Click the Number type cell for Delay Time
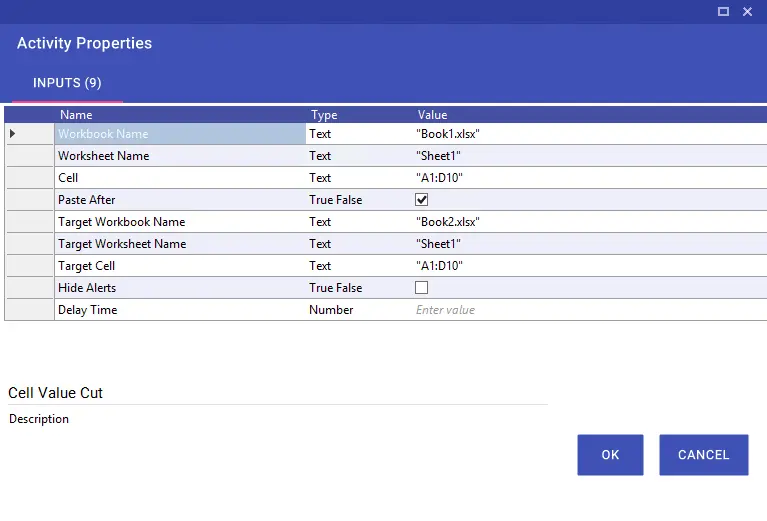Screen dimensions: 767x521 tap(360, 310)
